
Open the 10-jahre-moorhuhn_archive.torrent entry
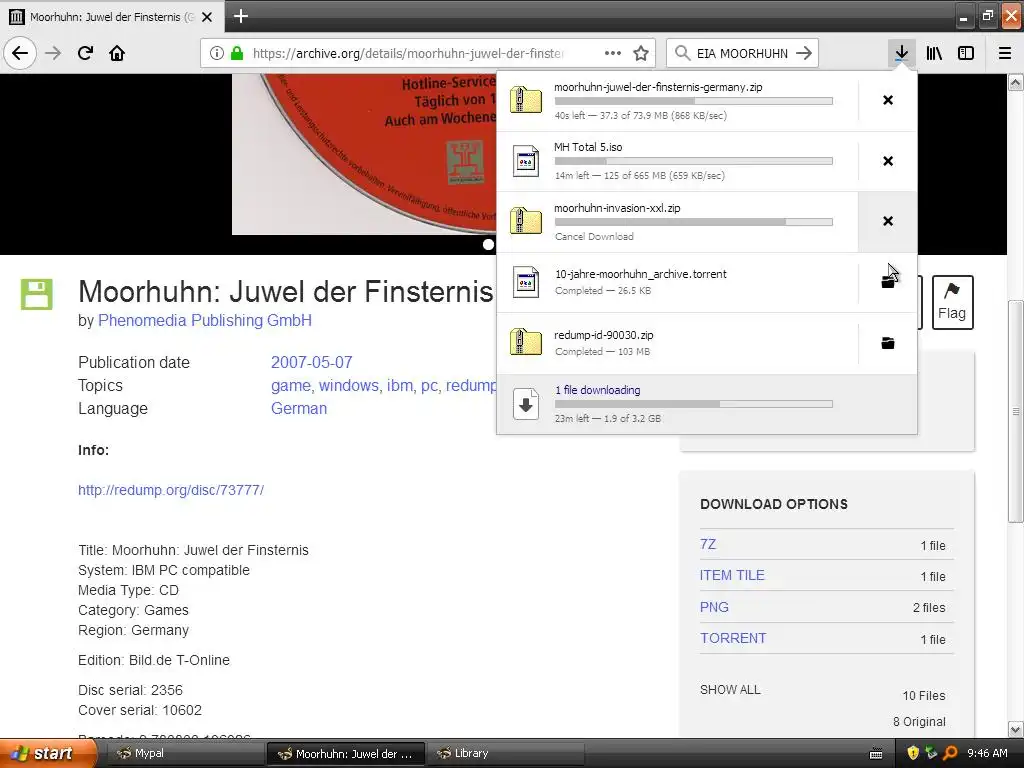(x=677, y=282)
